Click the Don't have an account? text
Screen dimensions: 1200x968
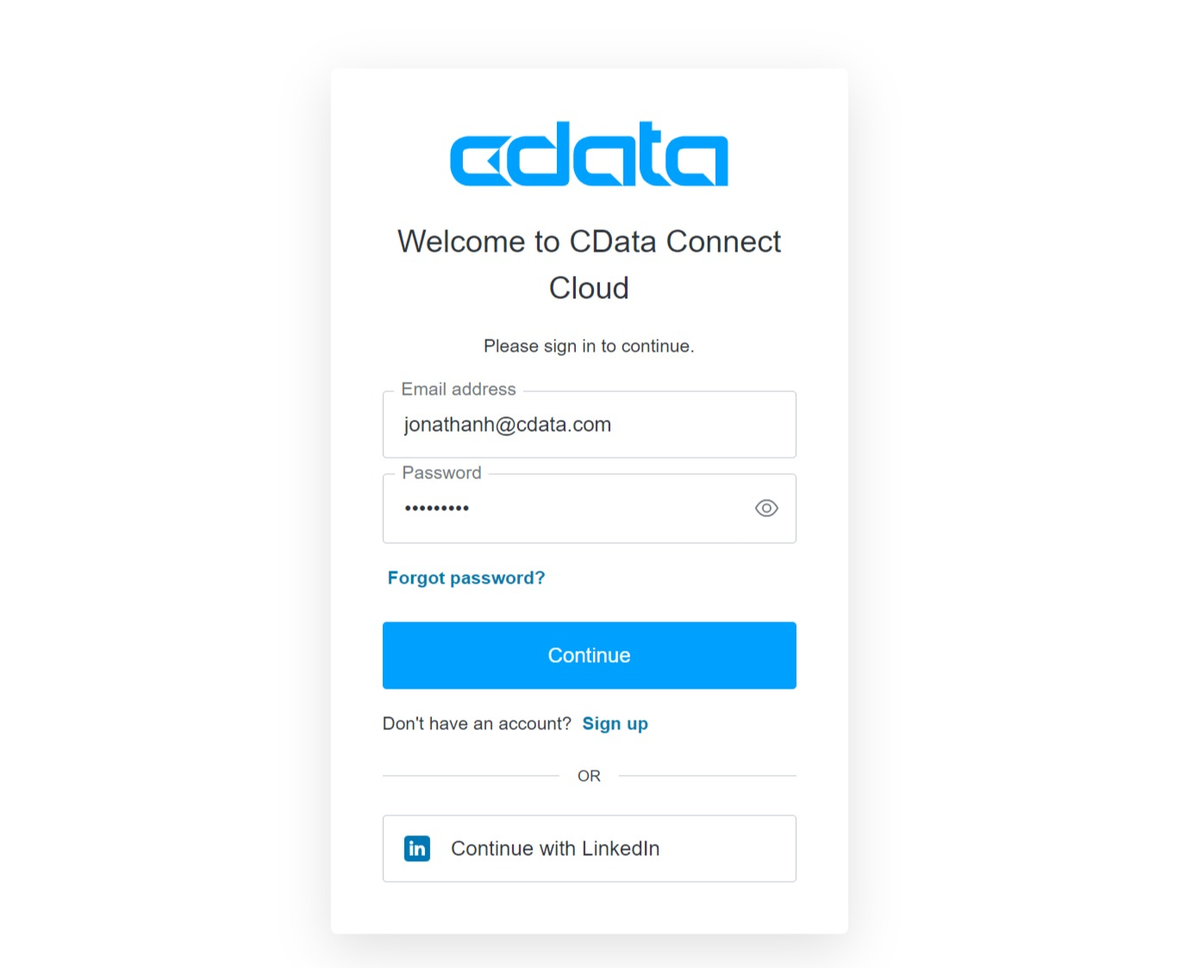[477, 723]
